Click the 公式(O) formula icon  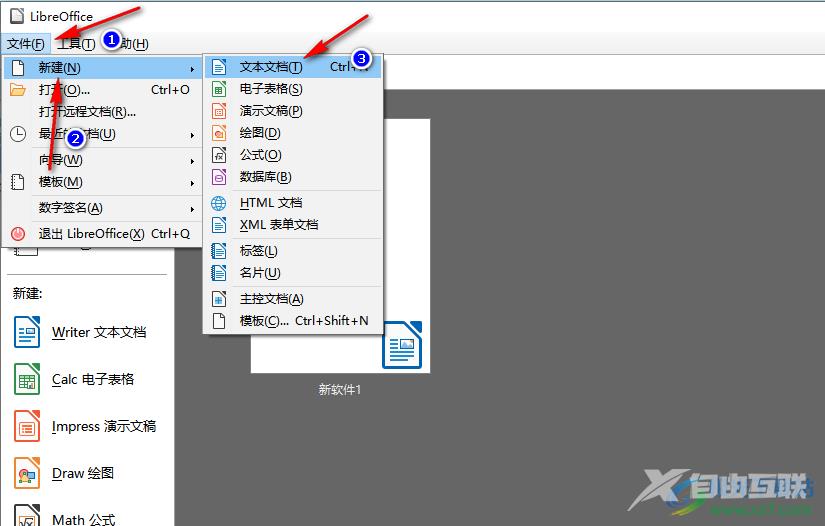pos(219,155)
